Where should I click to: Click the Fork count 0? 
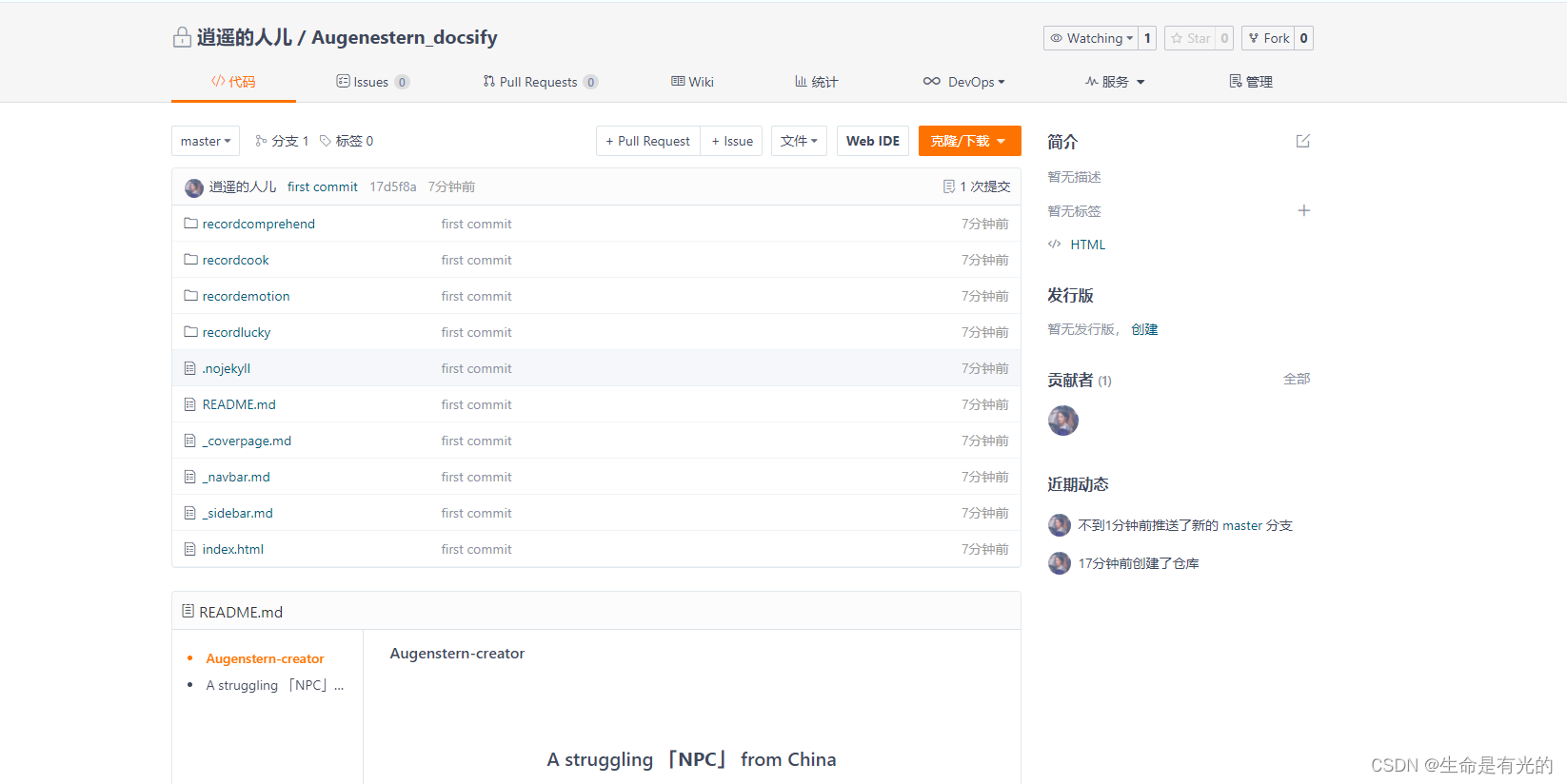(1303, 38)
